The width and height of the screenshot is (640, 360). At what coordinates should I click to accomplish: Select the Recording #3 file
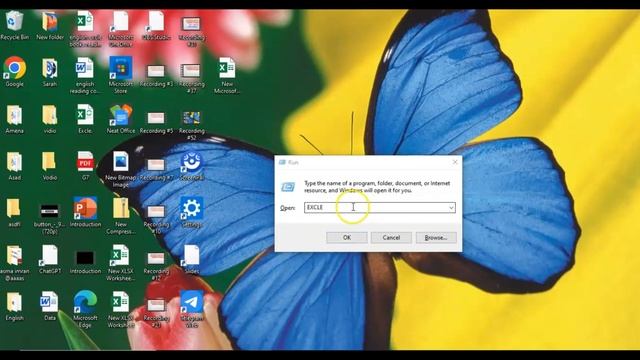click(x=156, y=75)
